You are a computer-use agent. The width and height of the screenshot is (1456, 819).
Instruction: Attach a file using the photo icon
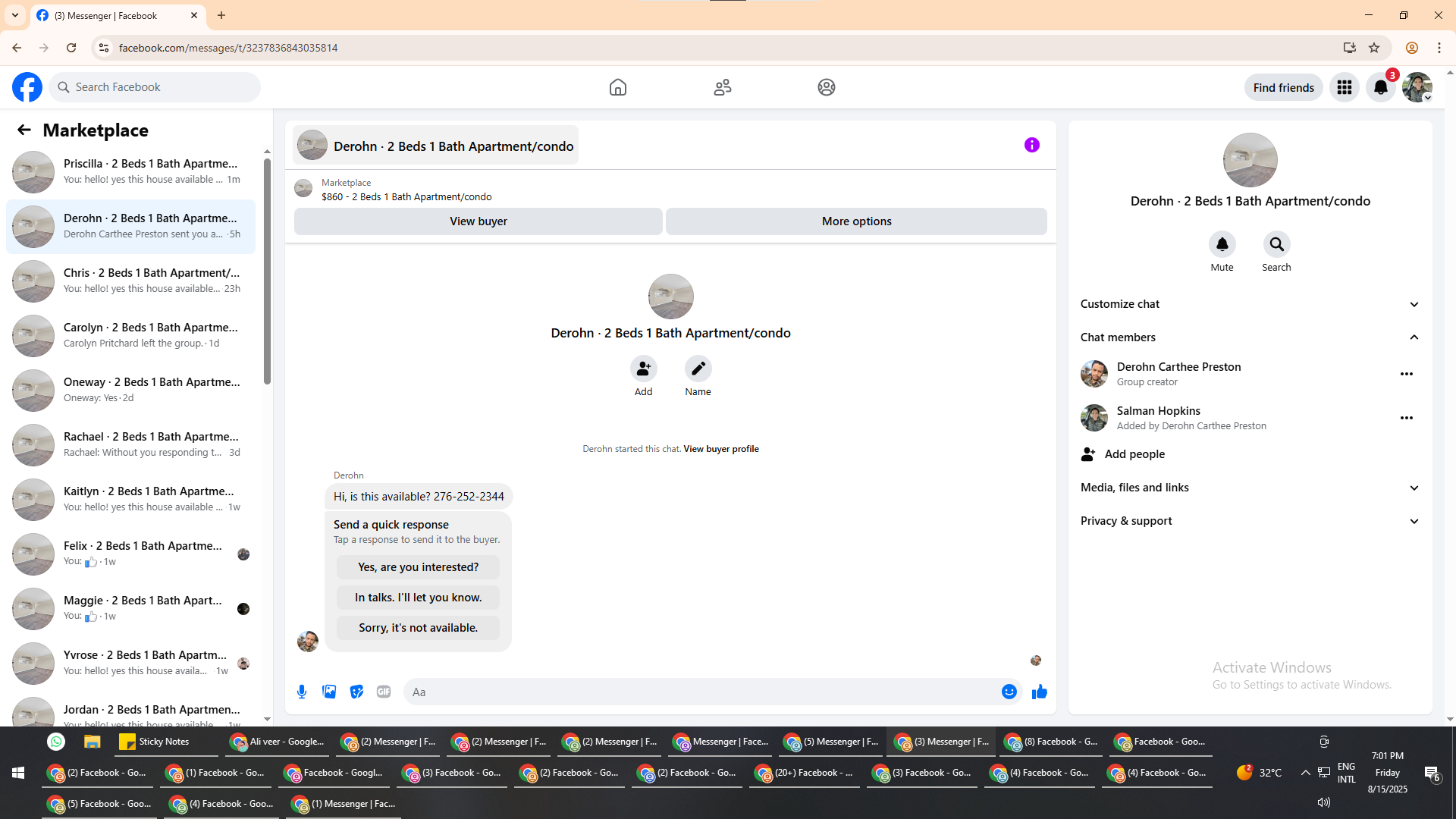[x=329, y=692]
